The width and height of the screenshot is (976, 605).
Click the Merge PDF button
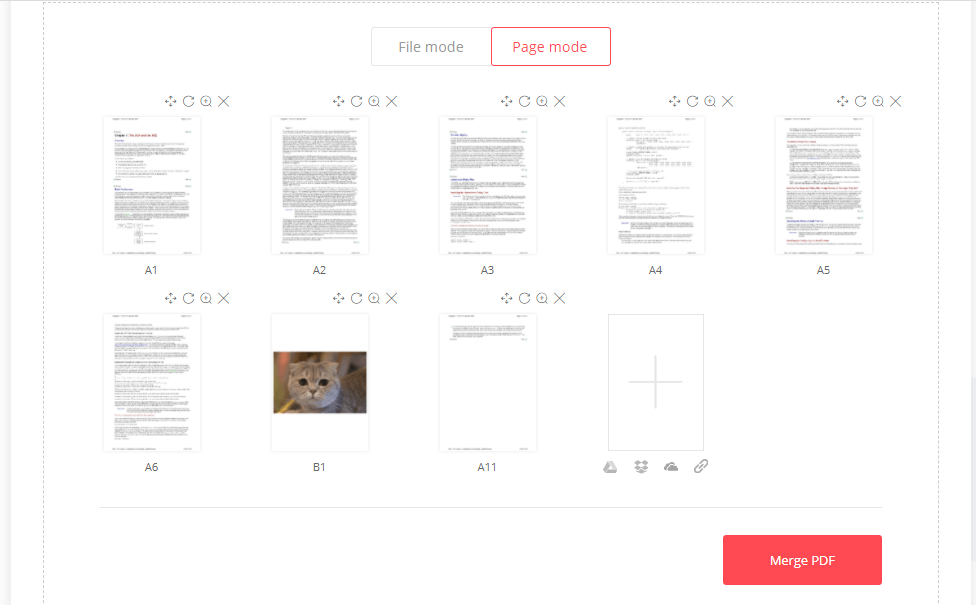pos(802,560)
